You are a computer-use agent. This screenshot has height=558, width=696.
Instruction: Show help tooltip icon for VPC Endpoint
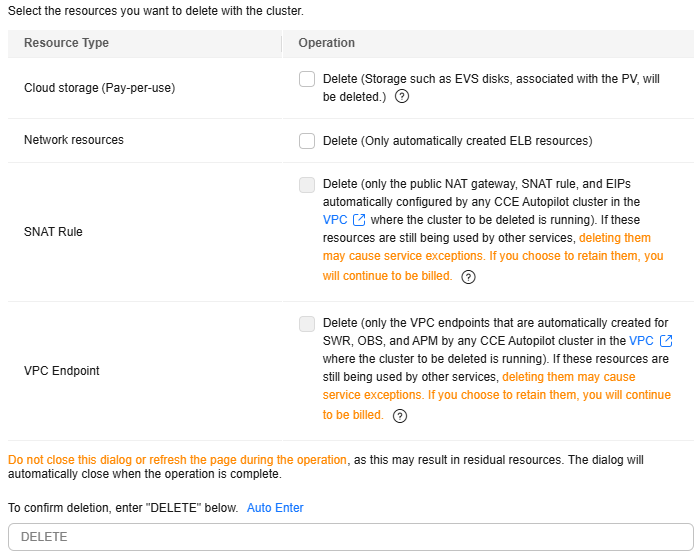400,416
